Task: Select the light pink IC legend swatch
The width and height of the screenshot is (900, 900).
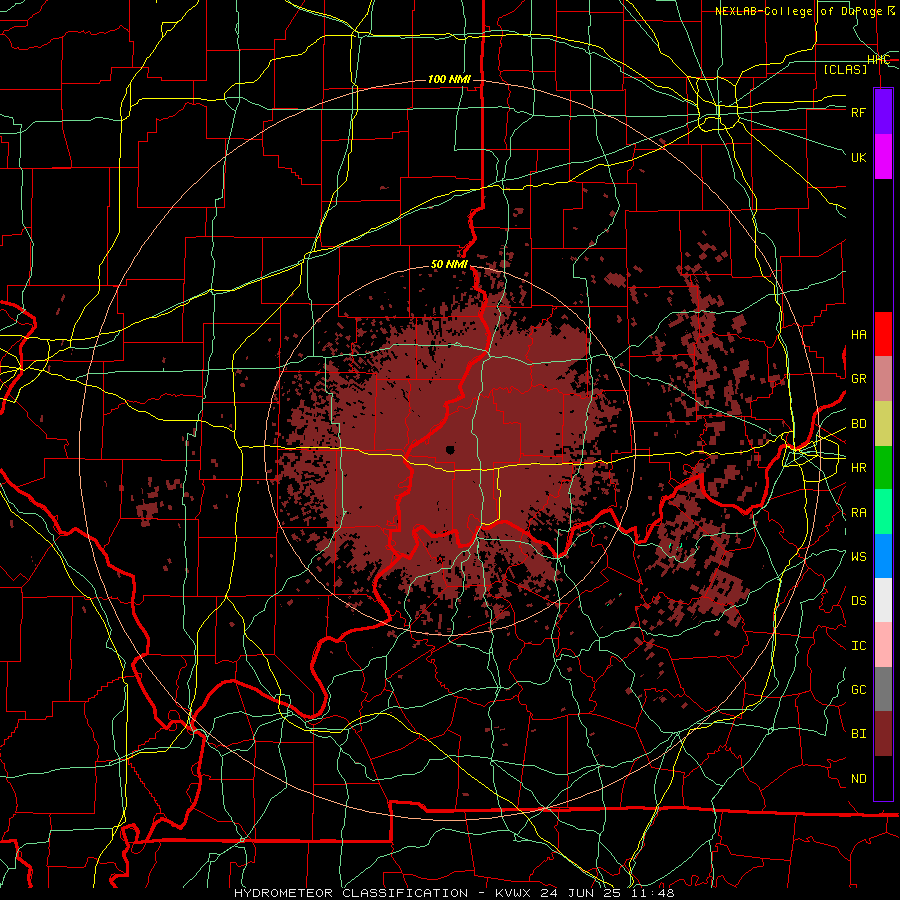Action: pyautogui.click(x=883, y=645)
